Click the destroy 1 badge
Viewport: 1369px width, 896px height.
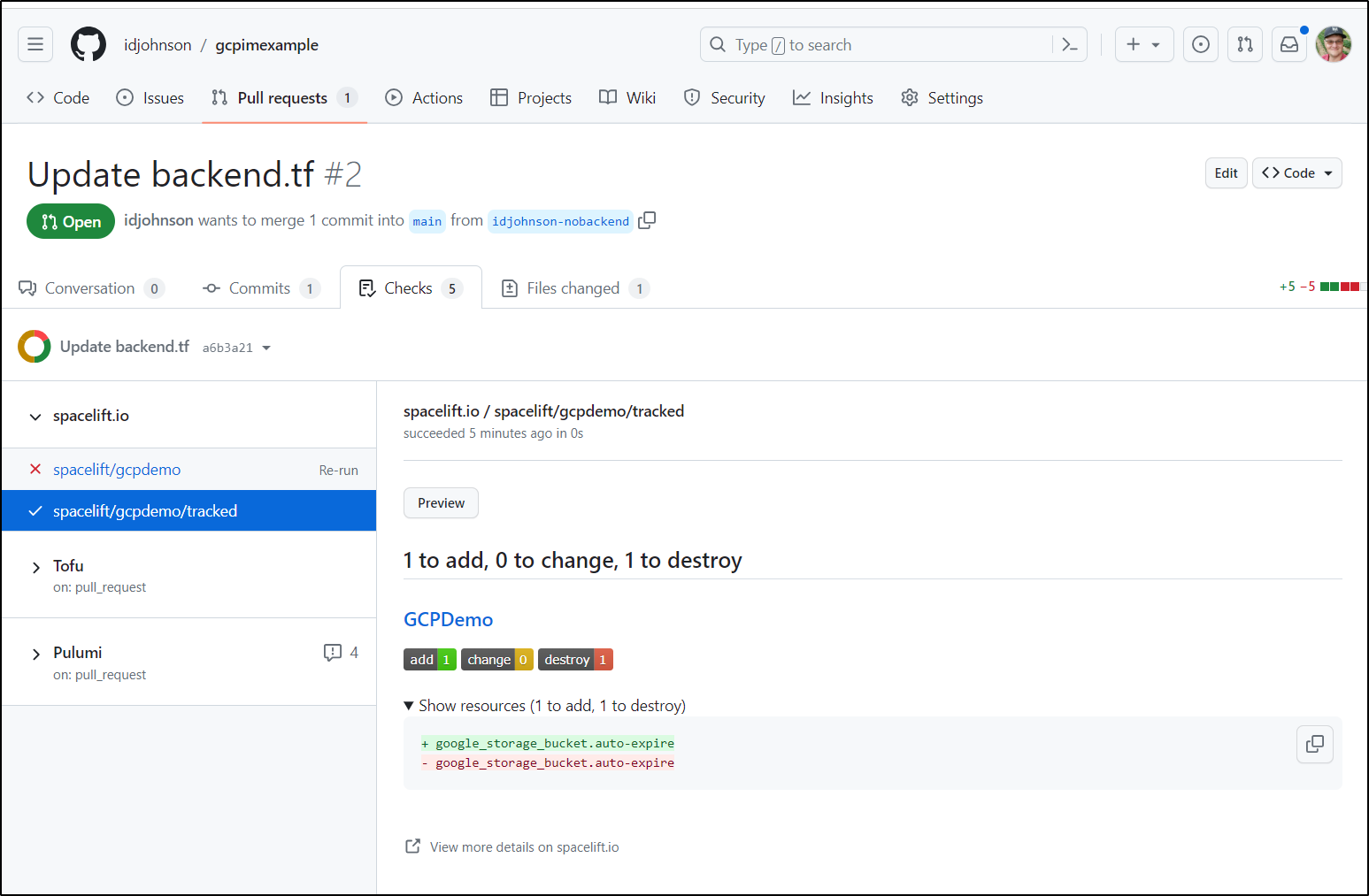575,660
